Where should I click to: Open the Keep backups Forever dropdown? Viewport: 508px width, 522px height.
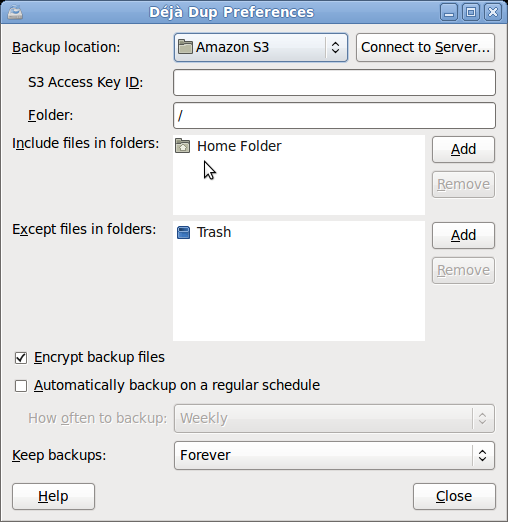click(334, 455)
